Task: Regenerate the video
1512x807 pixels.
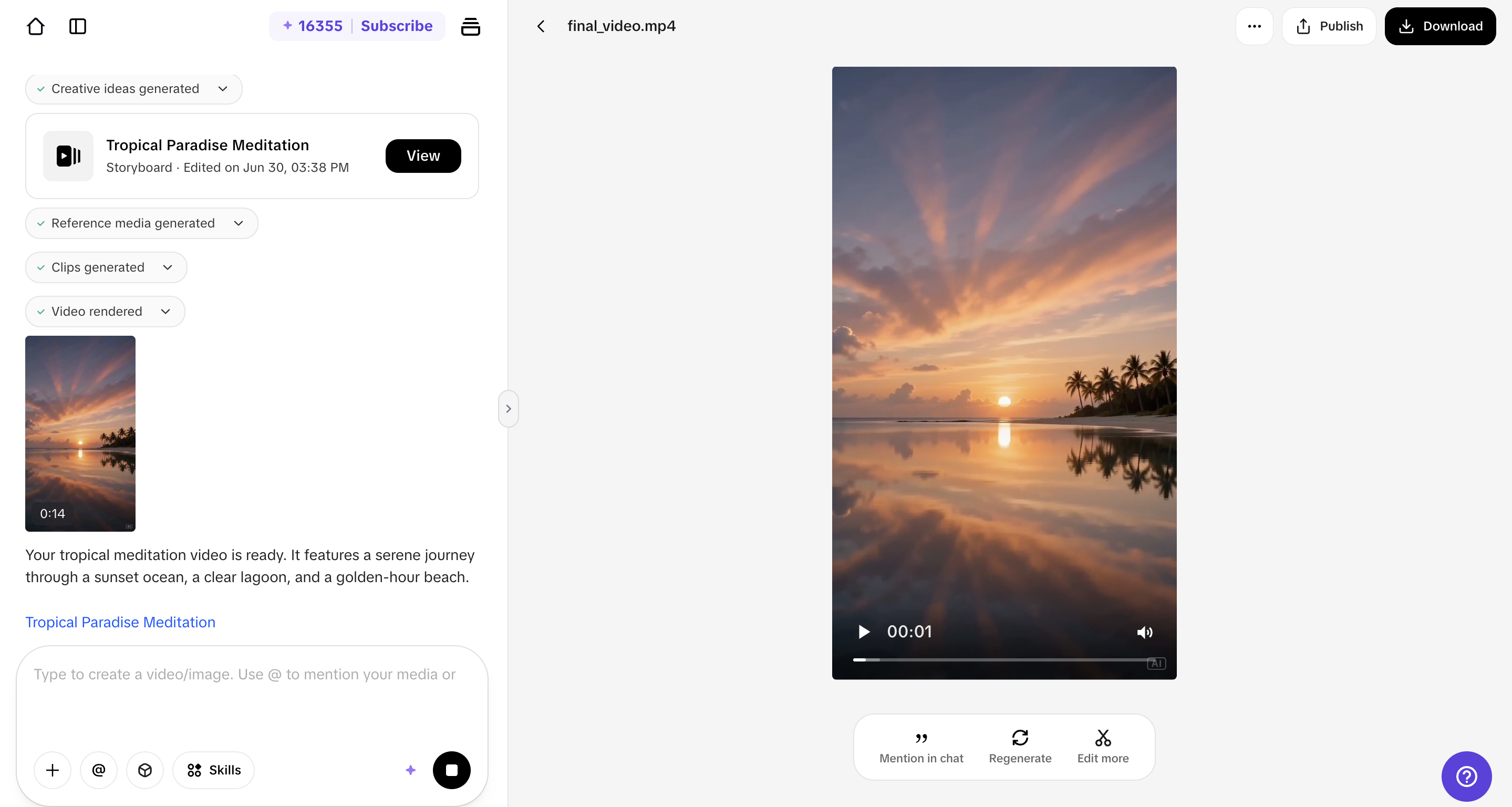Action: tap(1020, 747)
